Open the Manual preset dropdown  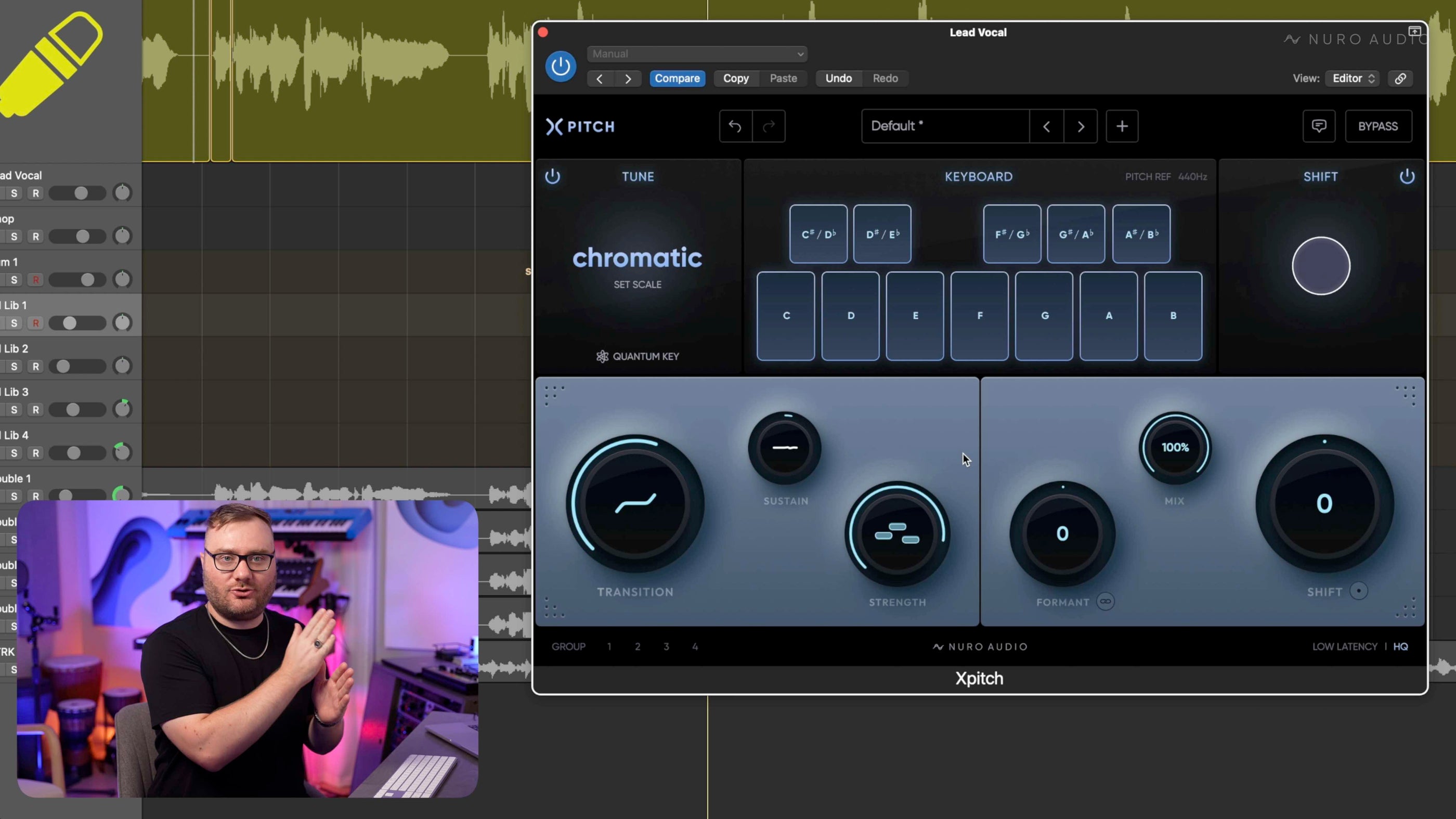pos(696,54)
